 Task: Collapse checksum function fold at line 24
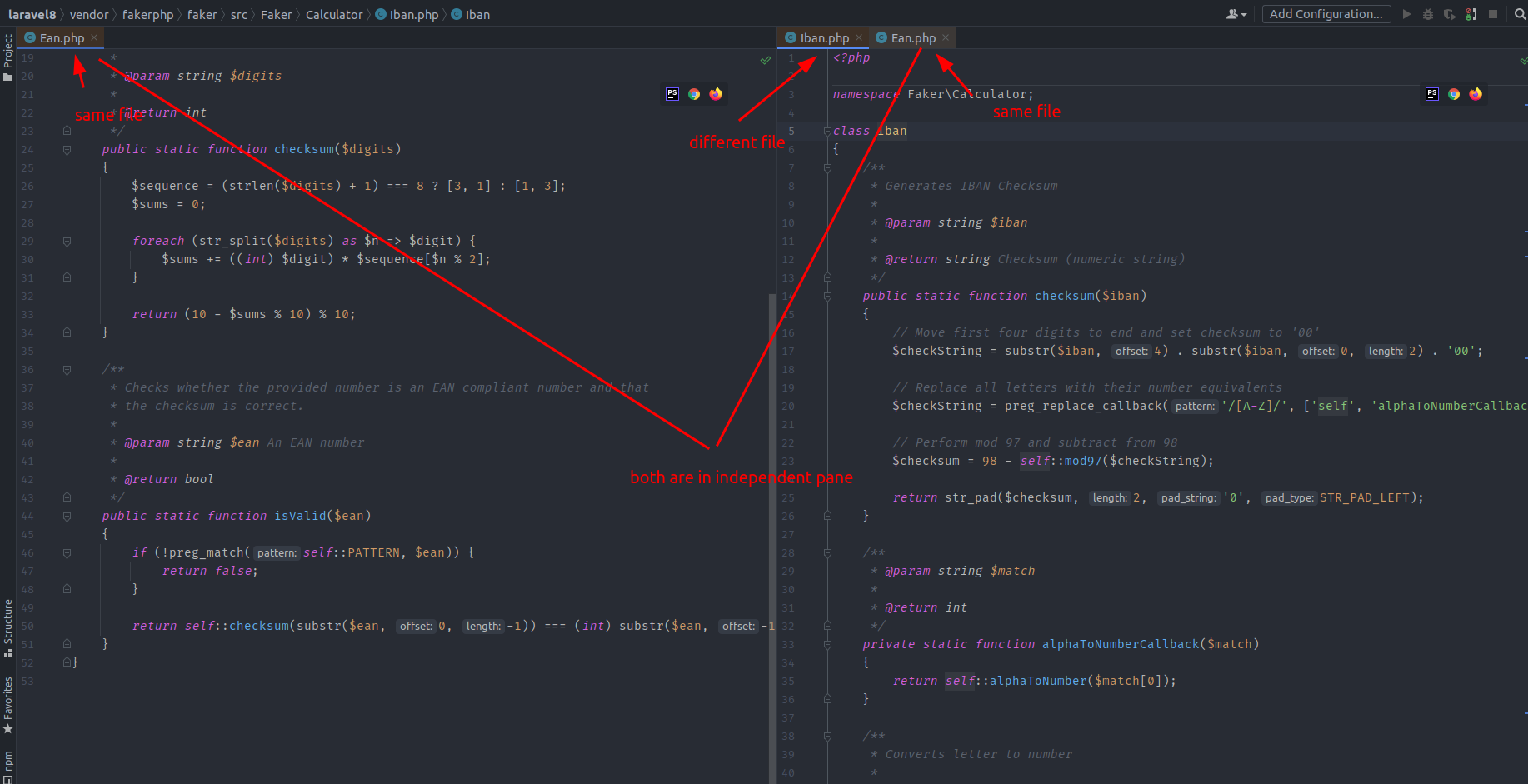tap(67, 149)
